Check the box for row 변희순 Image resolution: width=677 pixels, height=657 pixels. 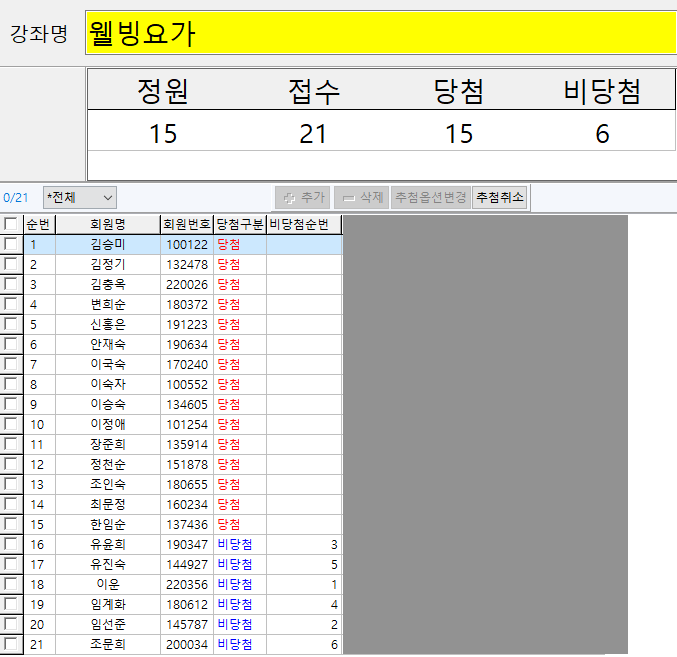click(x=10, y=304)
